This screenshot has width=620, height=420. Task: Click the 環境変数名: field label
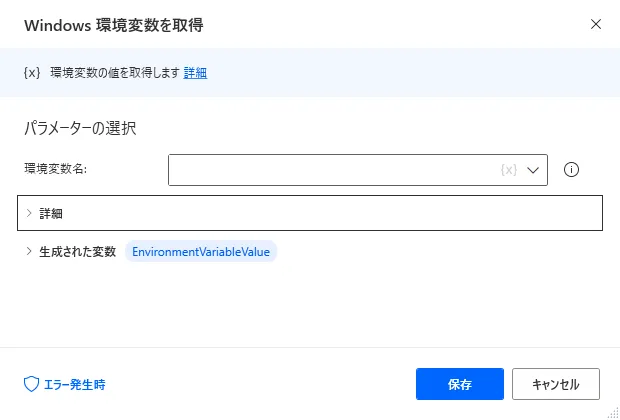(x=56, y=170)
